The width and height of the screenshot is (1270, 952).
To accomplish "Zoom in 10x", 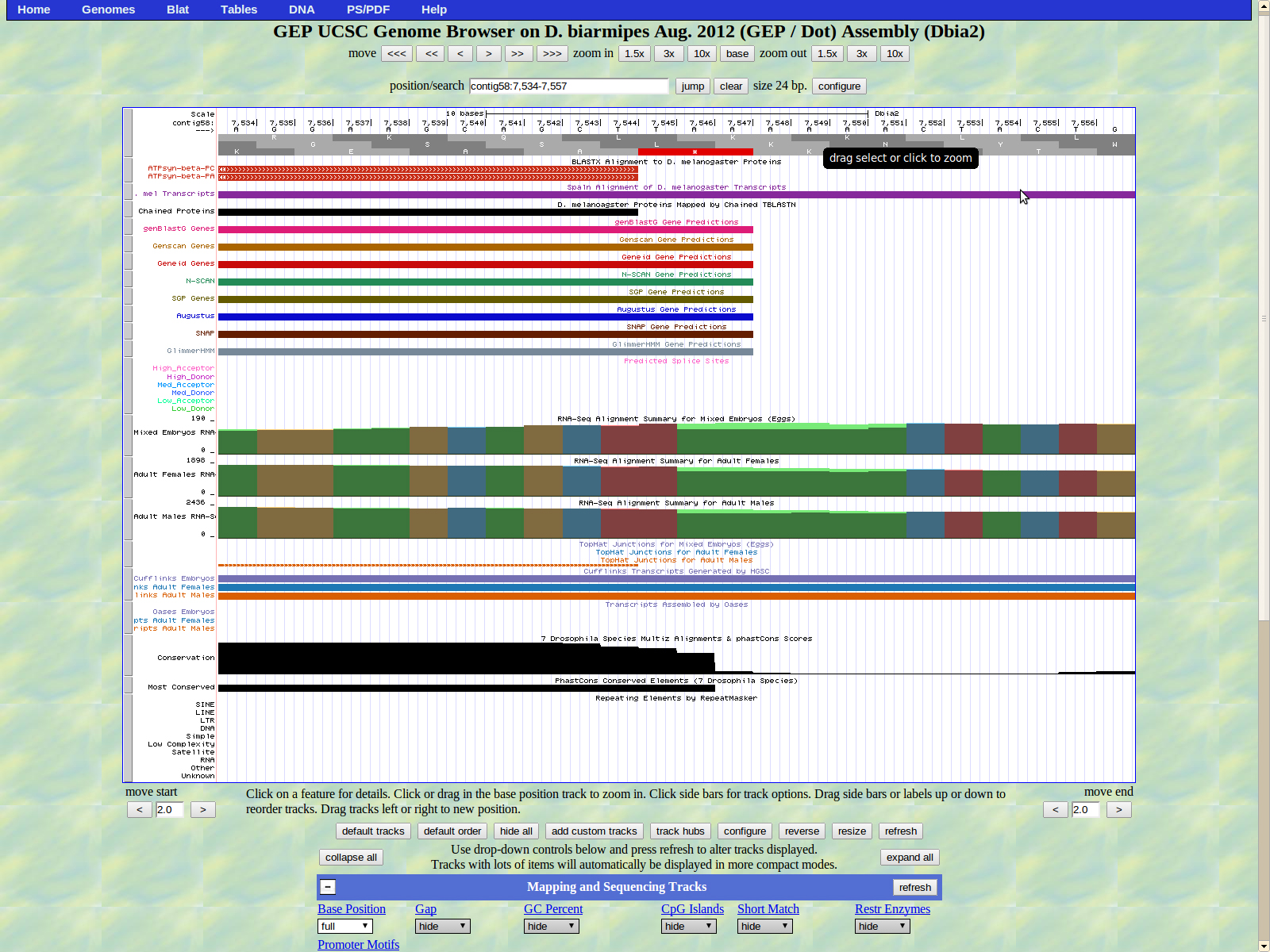I will [702, 54].
